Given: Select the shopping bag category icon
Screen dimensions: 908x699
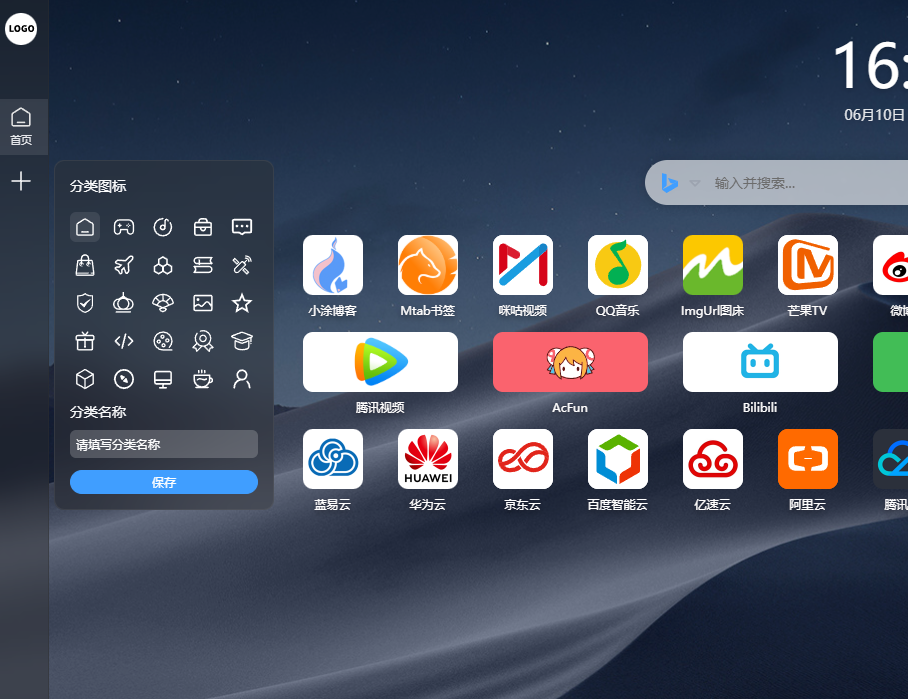Looking at the screenshot, I should click(85, 265).
